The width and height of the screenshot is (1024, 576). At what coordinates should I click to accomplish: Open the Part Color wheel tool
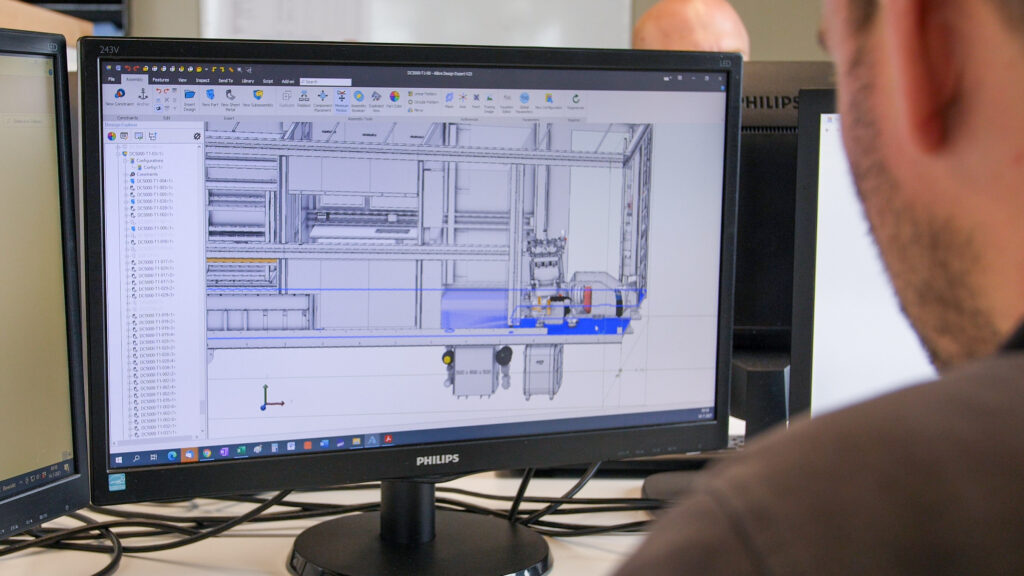click(x=394, y=98)
